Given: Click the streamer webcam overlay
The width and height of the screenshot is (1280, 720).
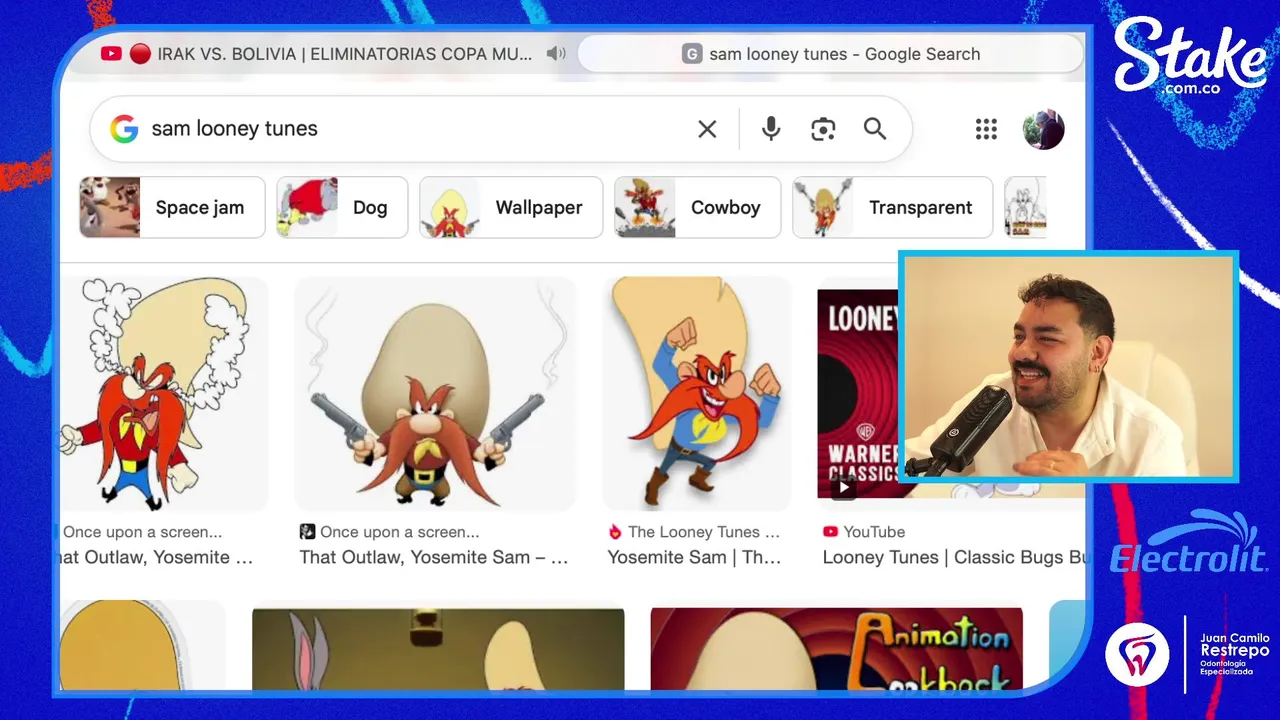Looking at the screenshot, I should [1068, 366].
